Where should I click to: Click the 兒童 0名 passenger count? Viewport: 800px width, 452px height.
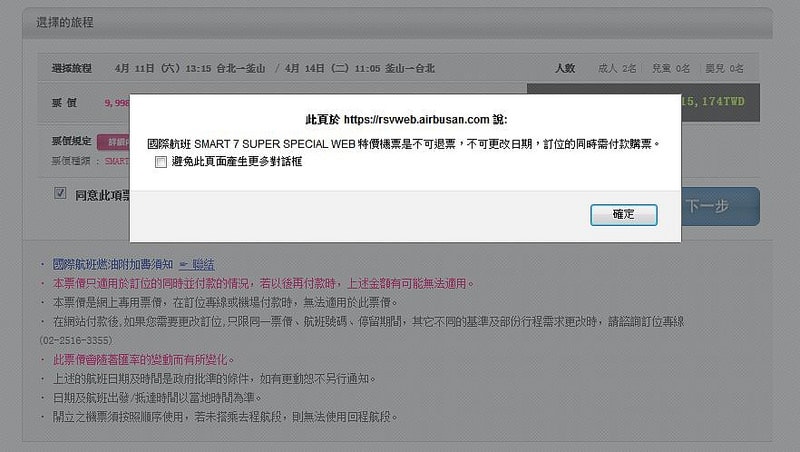[x=671, y=68]
